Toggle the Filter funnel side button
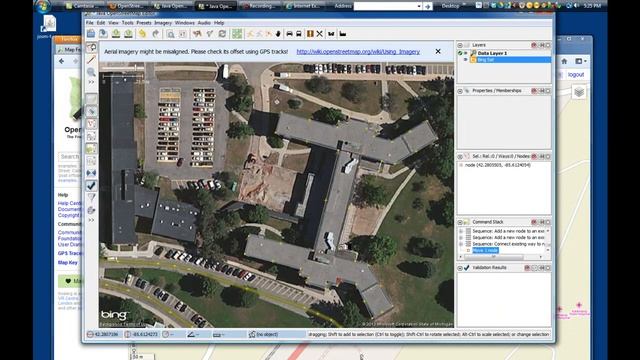640x360 pixels. 91,198
